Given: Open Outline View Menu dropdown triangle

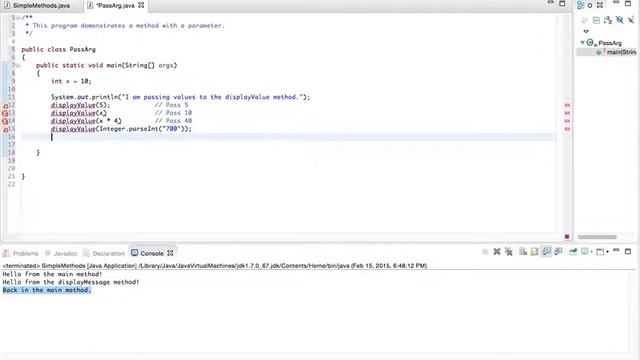Looking at the screenshot, I should (x=586, y=31).
